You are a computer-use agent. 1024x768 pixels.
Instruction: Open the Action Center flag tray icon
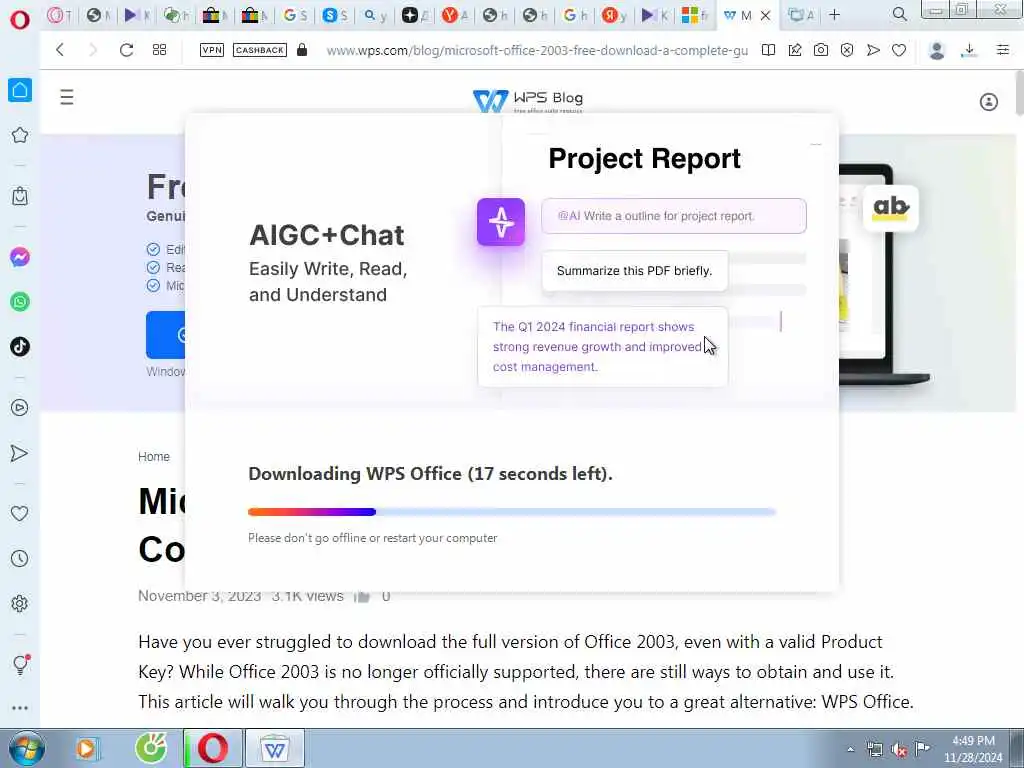click(x=922, y=749)
